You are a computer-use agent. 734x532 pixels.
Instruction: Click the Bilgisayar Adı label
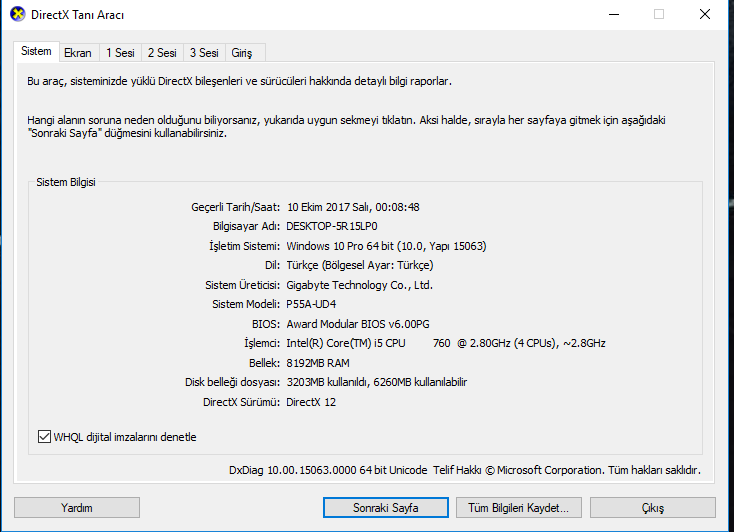246,226
